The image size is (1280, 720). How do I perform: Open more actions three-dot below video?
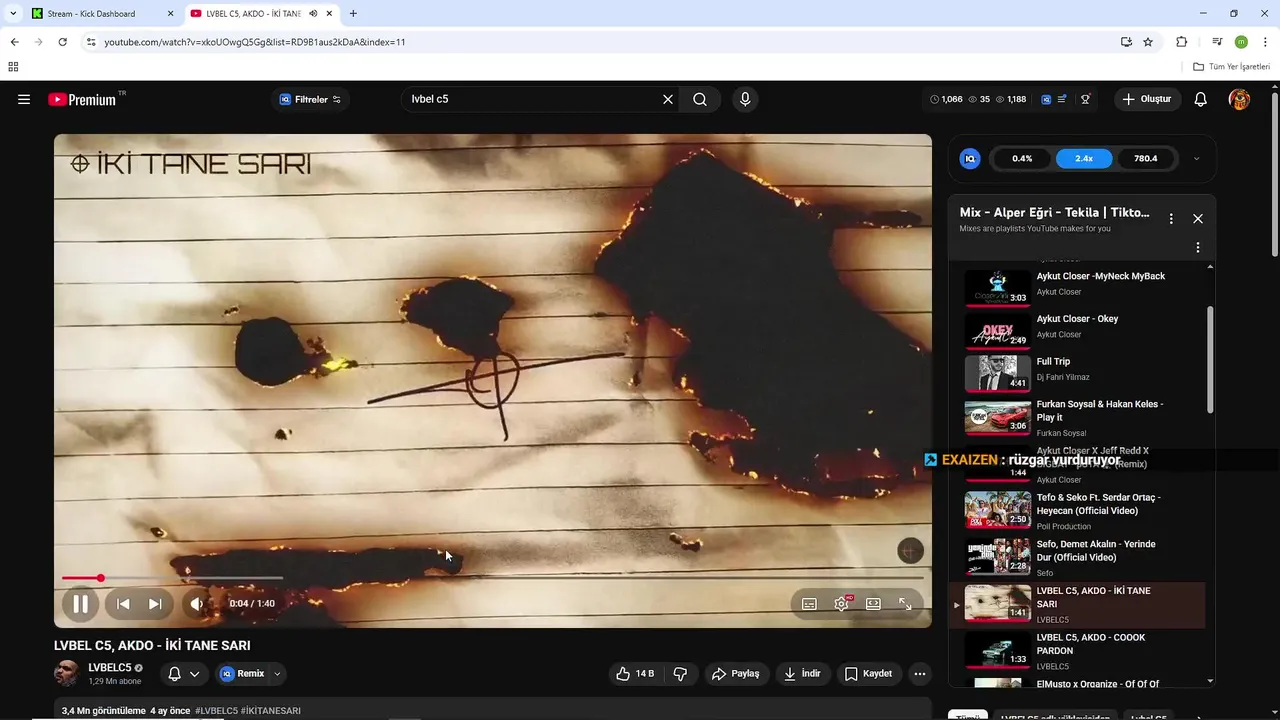click(920, 674)
